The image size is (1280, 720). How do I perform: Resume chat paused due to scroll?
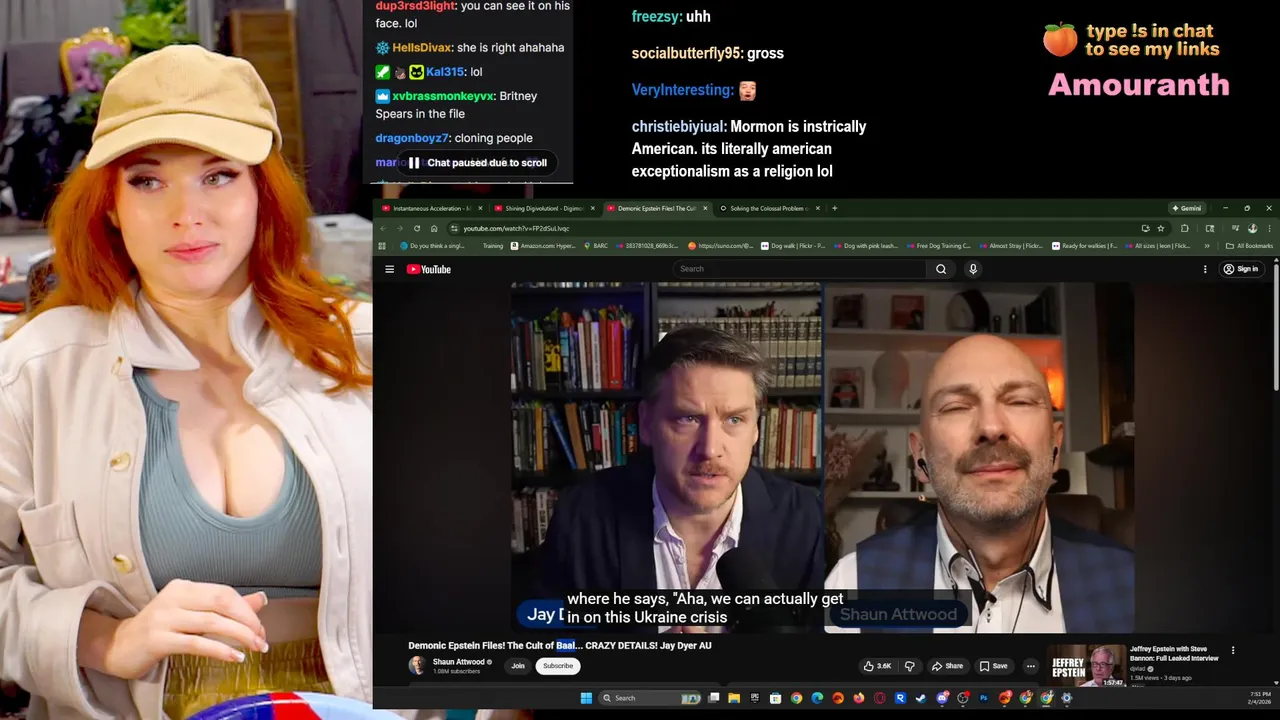[x=478, y=163]
